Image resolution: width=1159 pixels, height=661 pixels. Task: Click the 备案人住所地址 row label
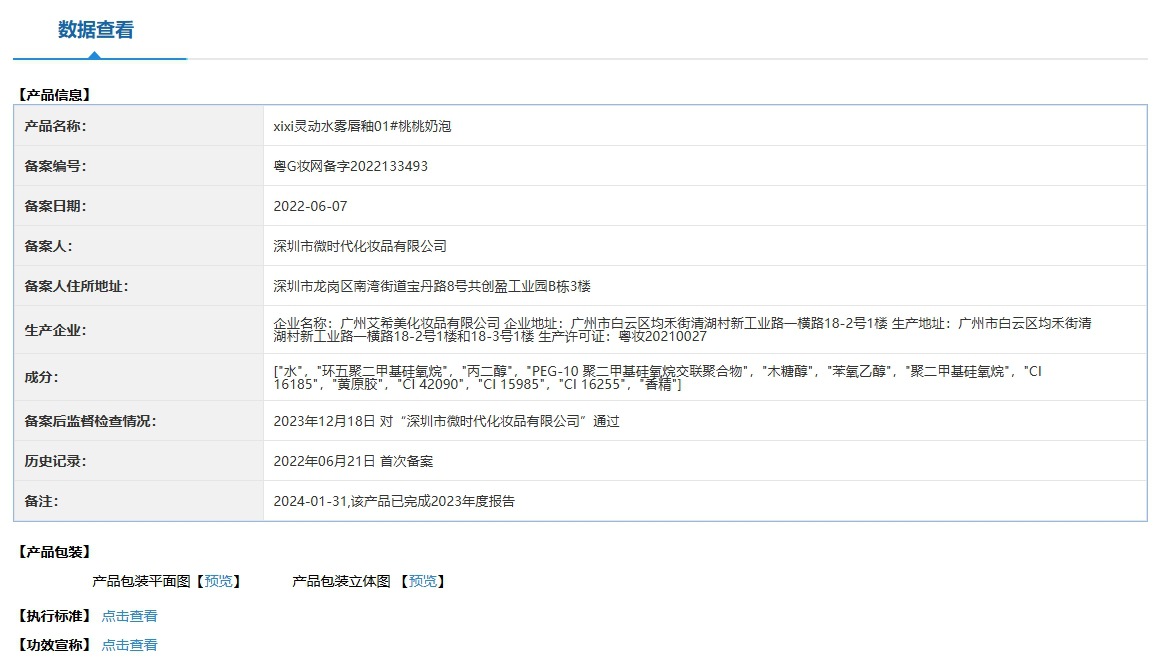[x=76, y=286]
